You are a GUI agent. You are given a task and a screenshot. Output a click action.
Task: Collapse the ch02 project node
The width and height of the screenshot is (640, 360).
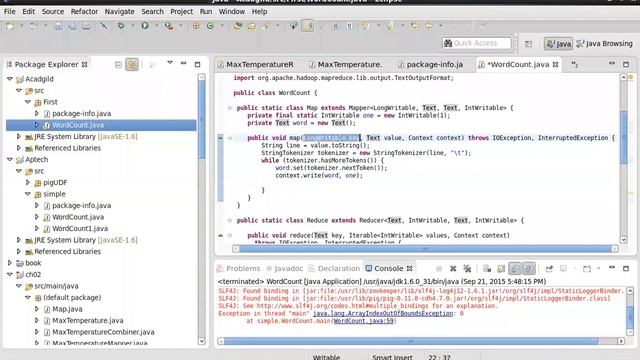[10, 274]
